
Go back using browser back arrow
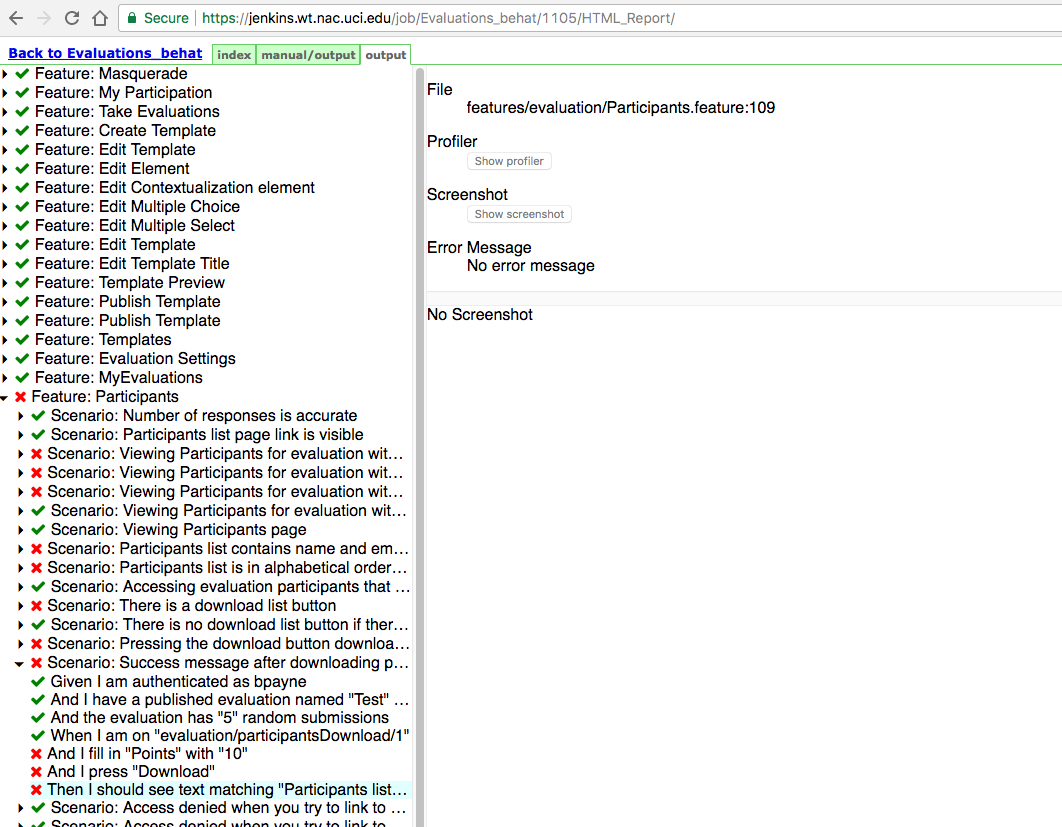pyautogui.click(x=16, y=18)
